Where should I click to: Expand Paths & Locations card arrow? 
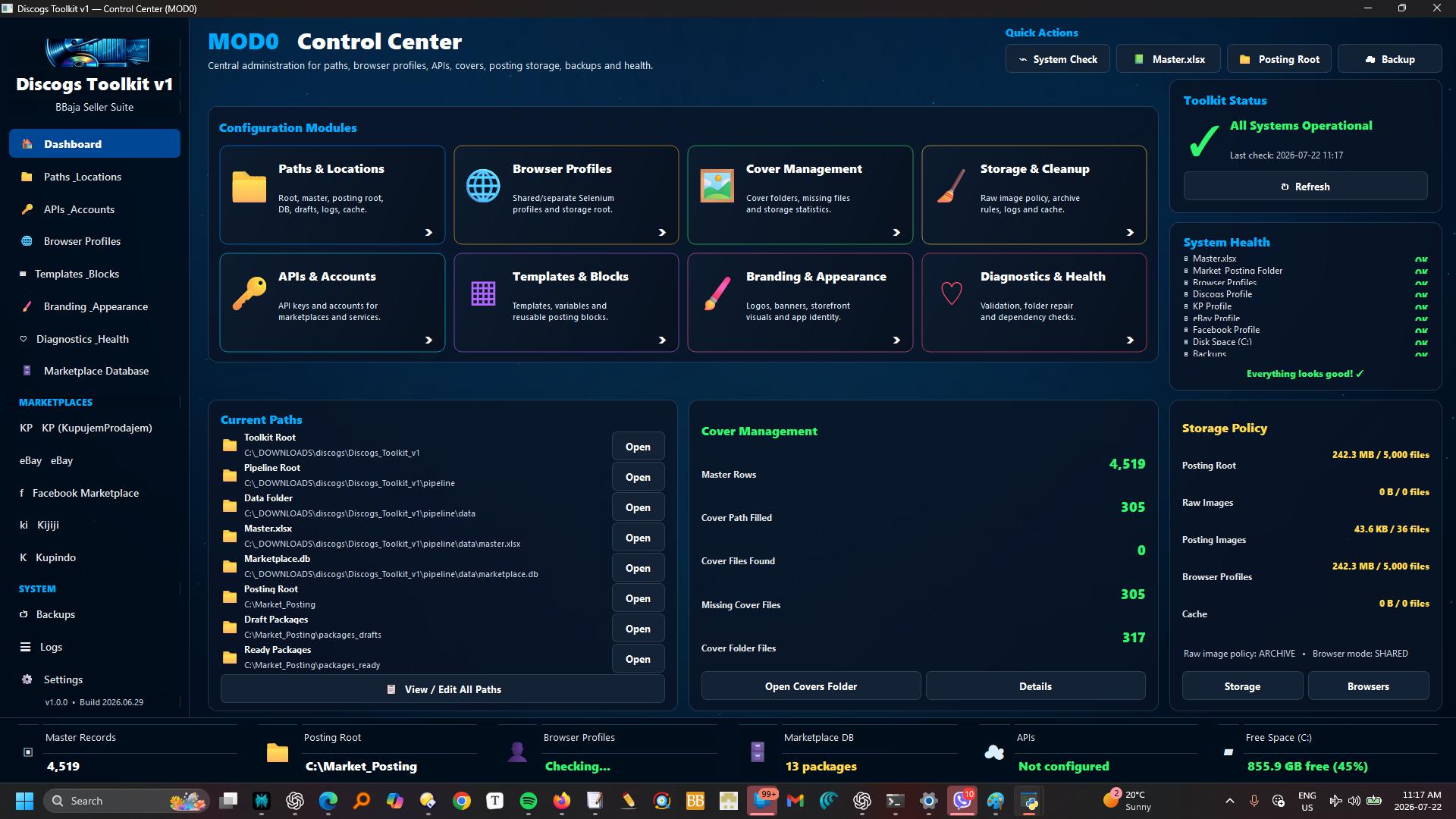click(x=428, y=233)
